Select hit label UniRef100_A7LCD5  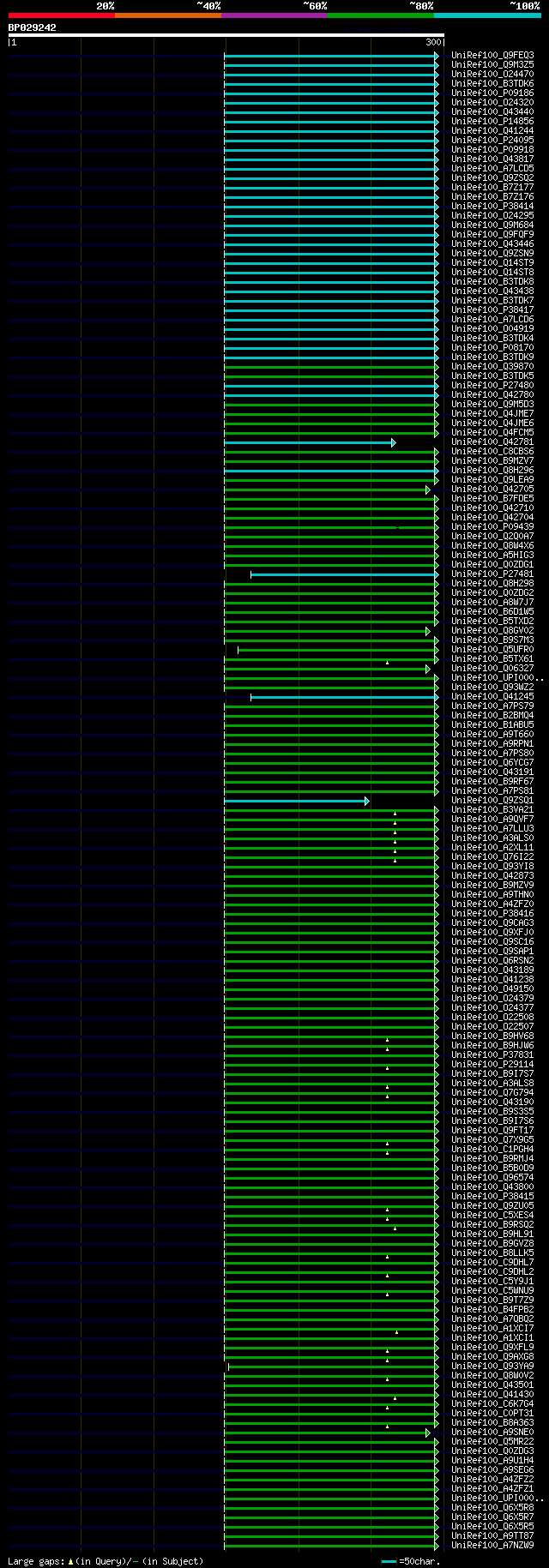tap(492, 169)
